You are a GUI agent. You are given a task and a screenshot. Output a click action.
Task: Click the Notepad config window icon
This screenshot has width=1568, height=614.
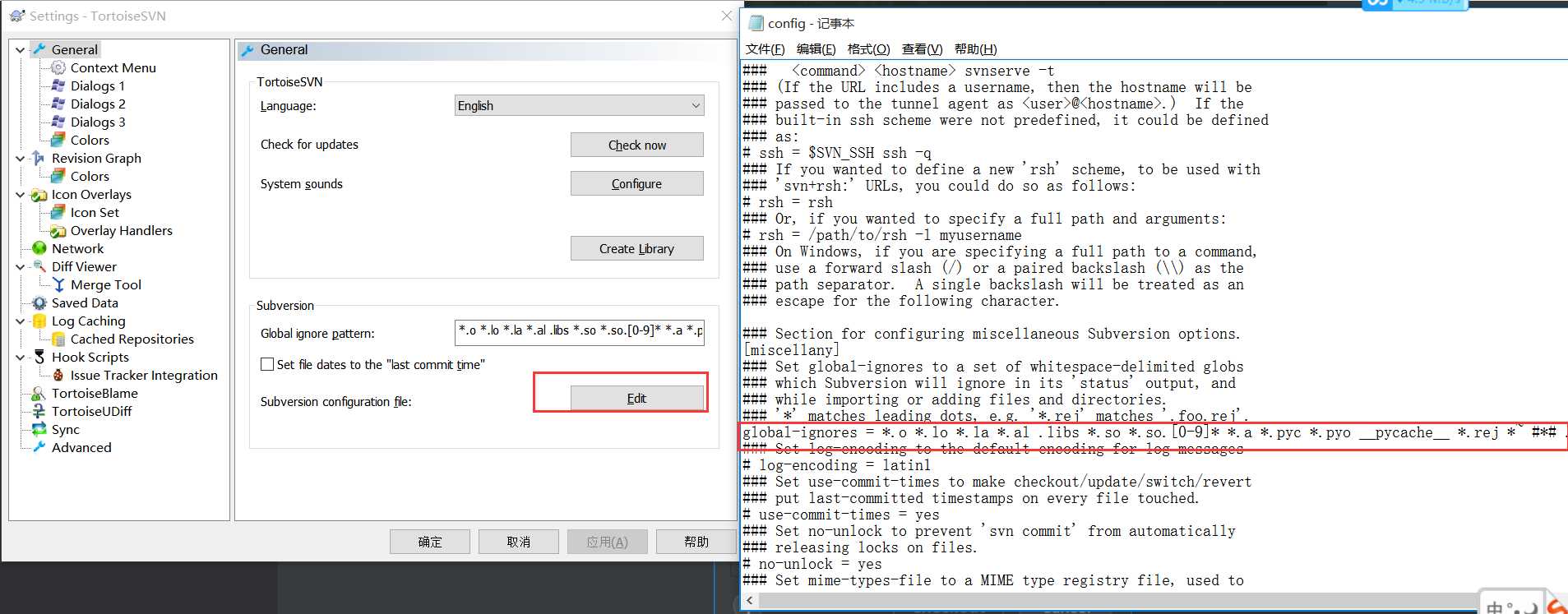point(756,23)
